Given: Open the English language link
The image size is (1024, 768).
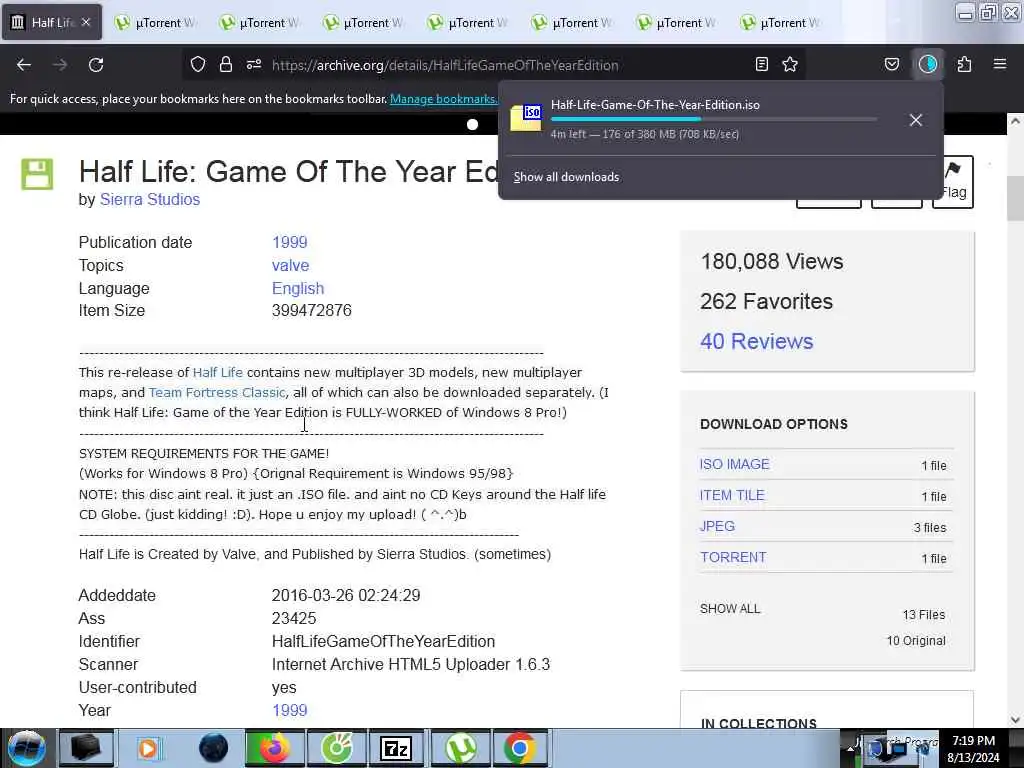Looking at the screenshot, I should (x=298, y=289).
